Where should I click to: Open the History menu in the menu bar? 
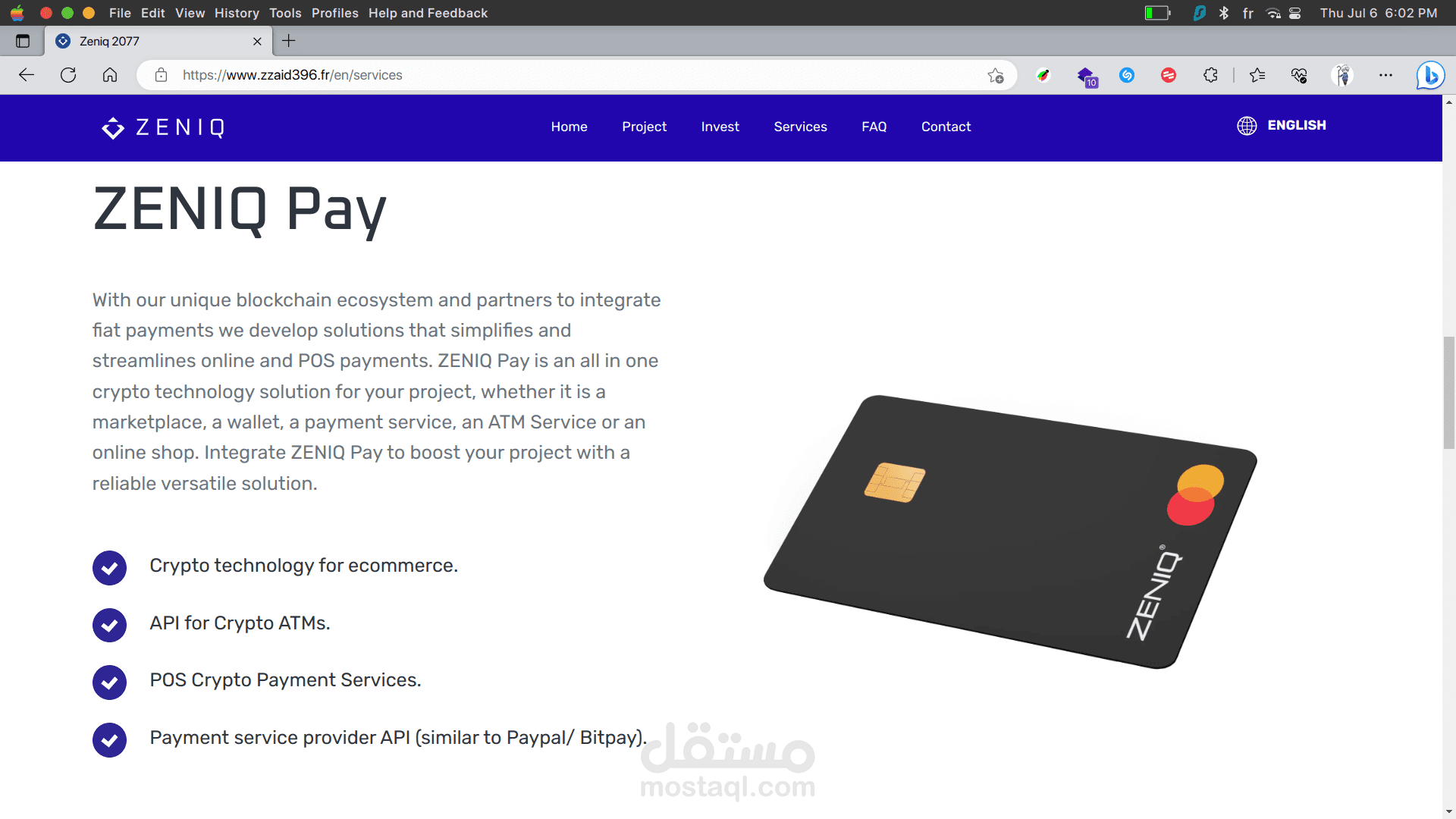[x=237, y=13]
